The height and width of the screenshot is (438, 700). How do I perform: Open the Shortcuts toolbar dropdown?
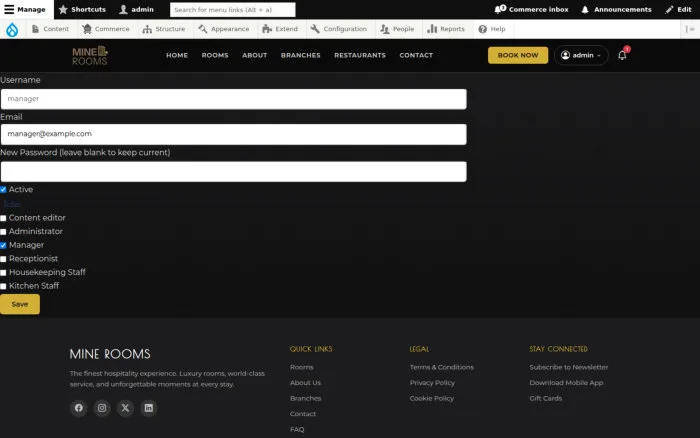pos(82,9)
